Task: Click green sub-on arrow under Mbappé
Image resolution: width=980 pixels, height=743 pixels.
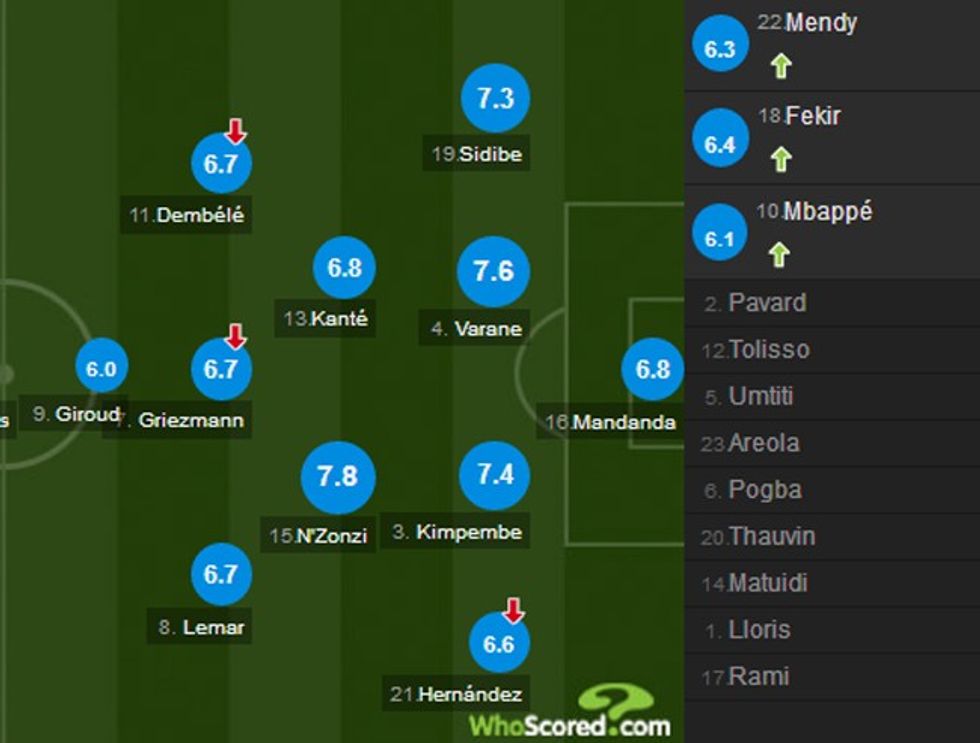Action: 779,255
